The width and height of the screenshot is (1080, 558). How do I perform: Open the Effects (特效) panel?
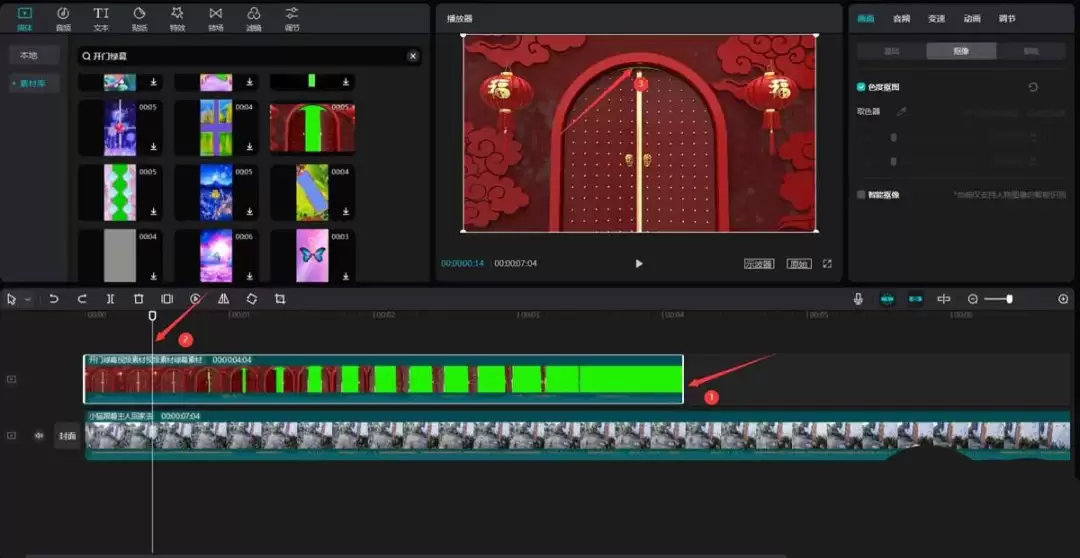tap(177, 17)
